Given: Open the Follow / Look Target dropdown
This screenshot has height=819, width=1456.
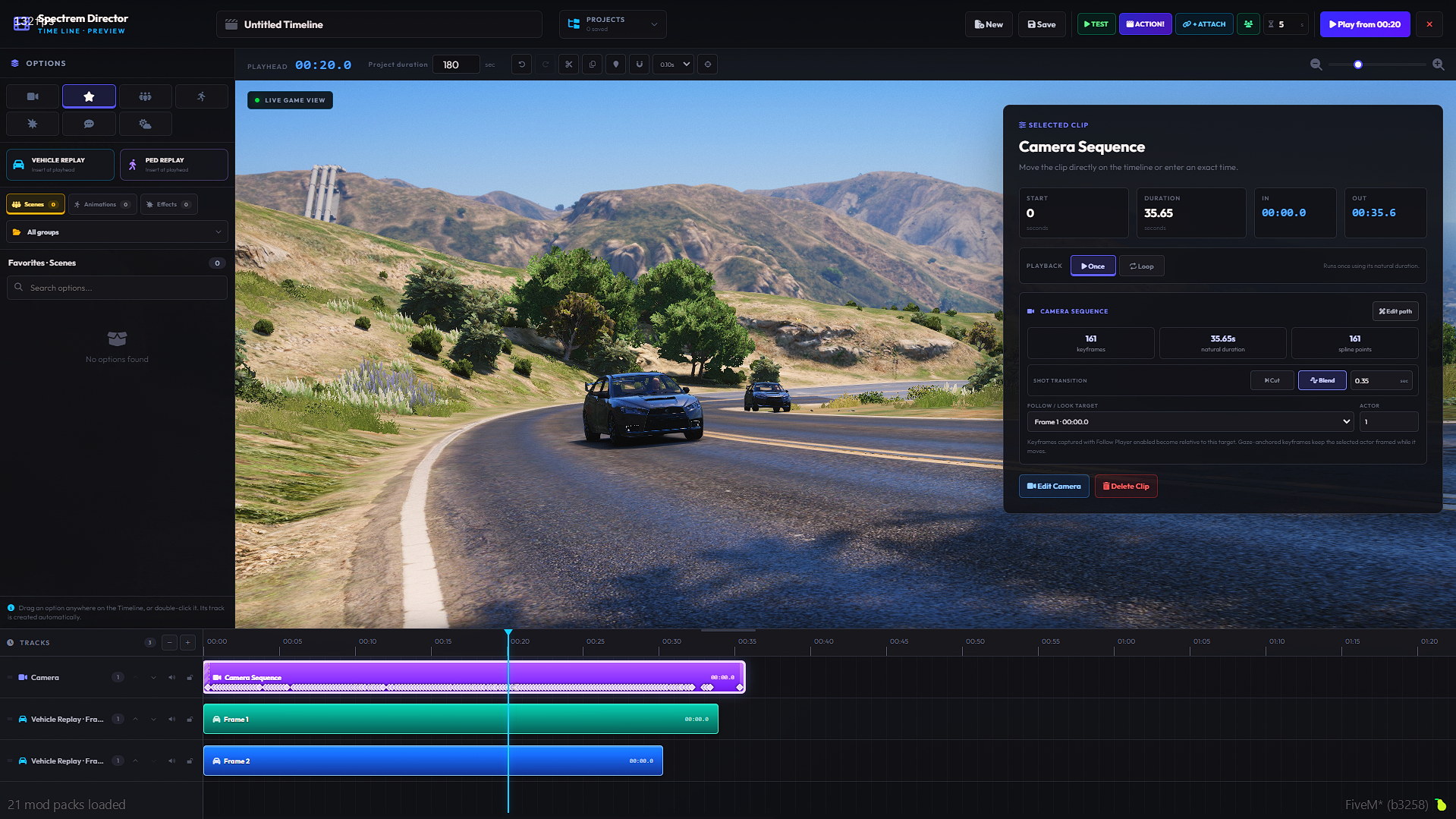Looking at the screenshot, I should [1192, 422].
